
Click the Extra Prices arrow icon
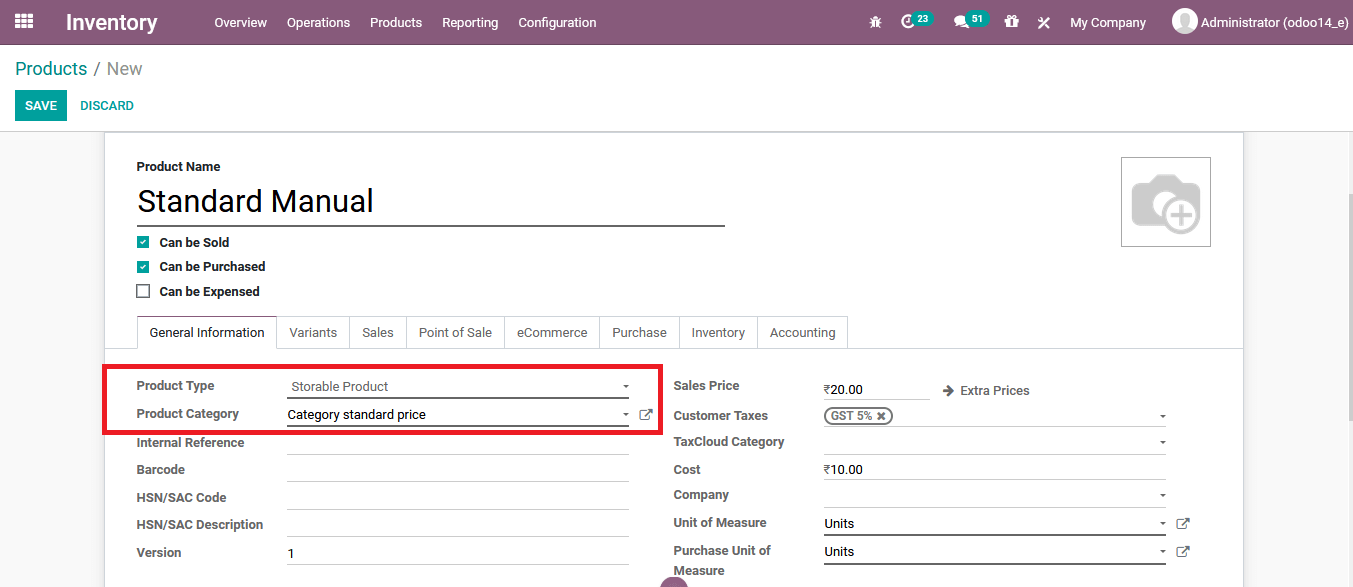(x=948, y=390)
